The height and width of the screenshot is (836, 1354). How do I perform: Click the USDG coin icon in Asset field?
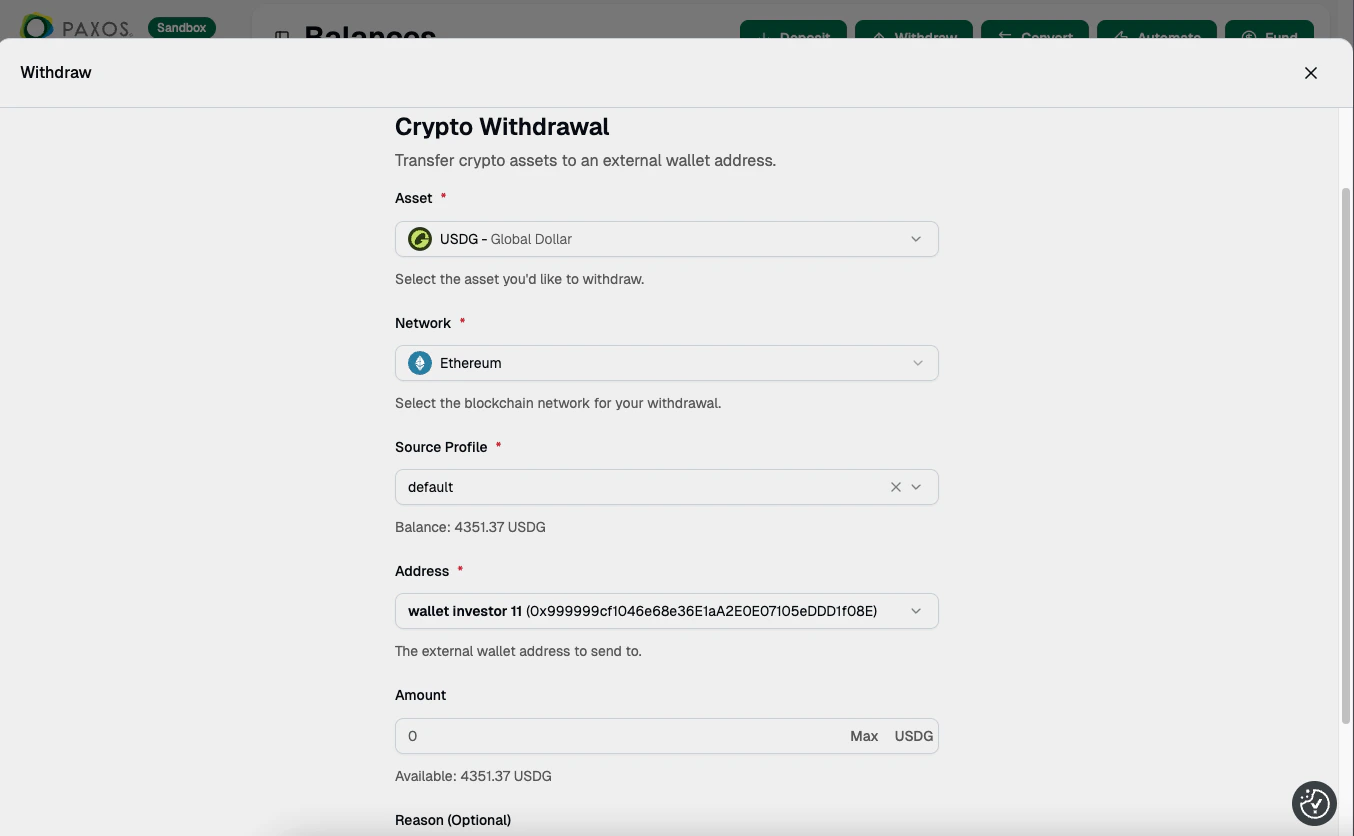click(419, 239)
